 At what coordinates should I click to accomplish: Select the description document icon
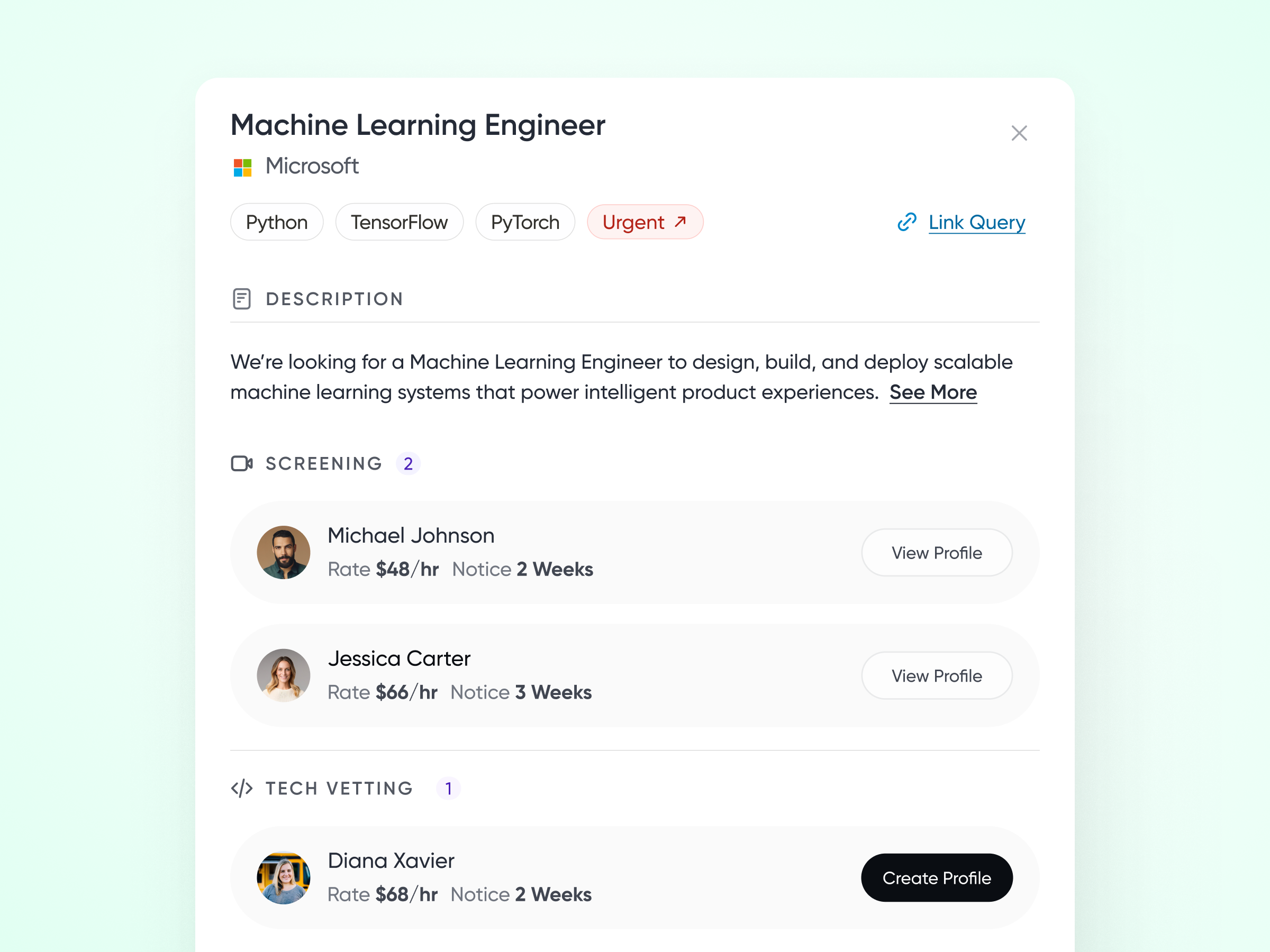tap(242, 298)
